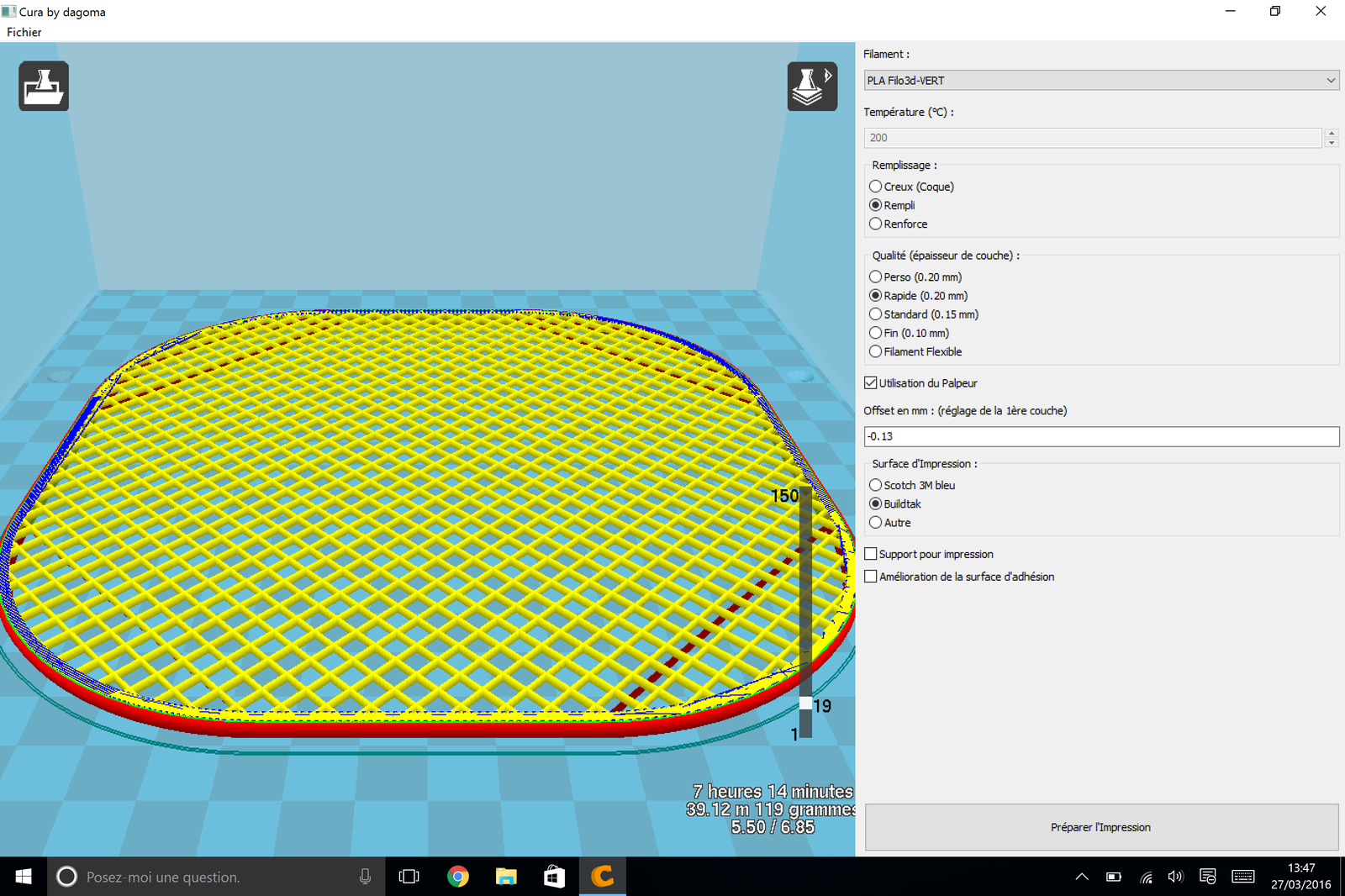Select Filament Flexible option
The height and width of the screenshot is (896, 1345).
coord(916,351)
